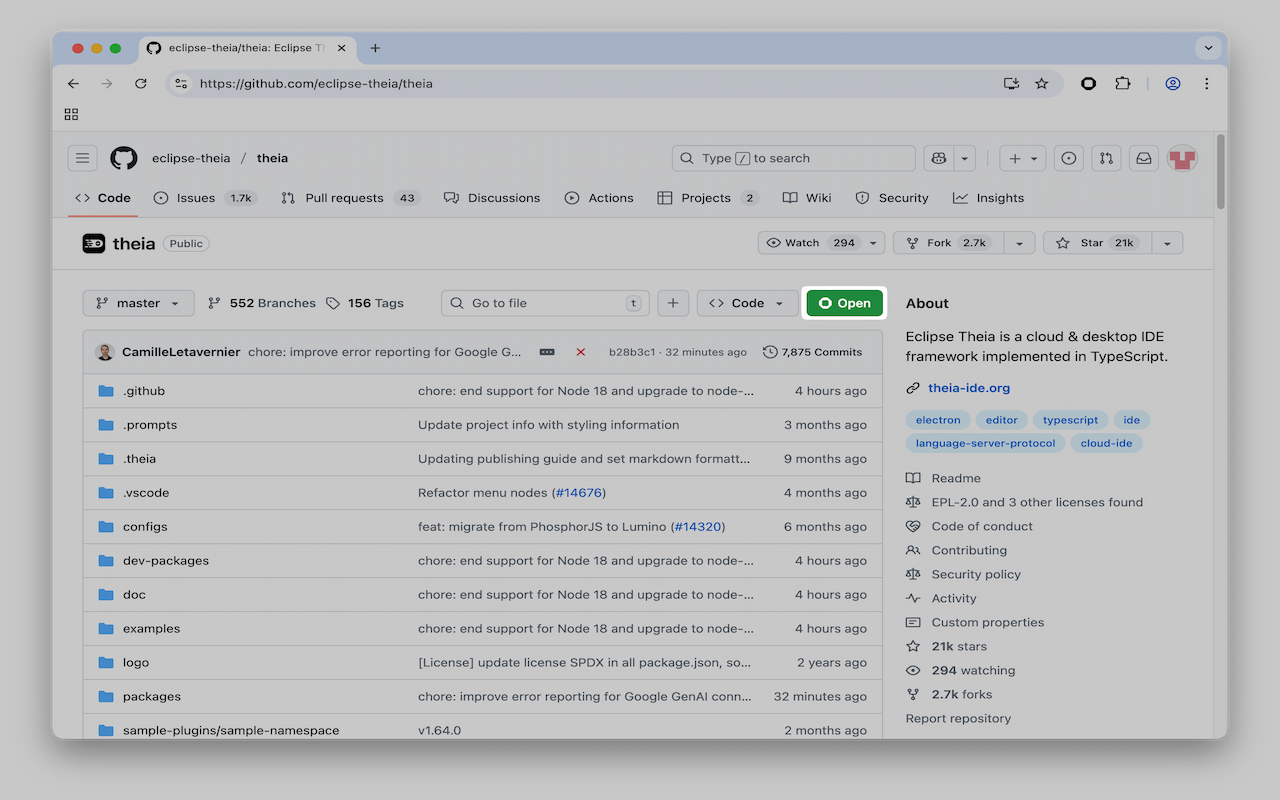Open commit hash b28b3c1
The image size is (1280, 800).
click(x=632, y=352)
